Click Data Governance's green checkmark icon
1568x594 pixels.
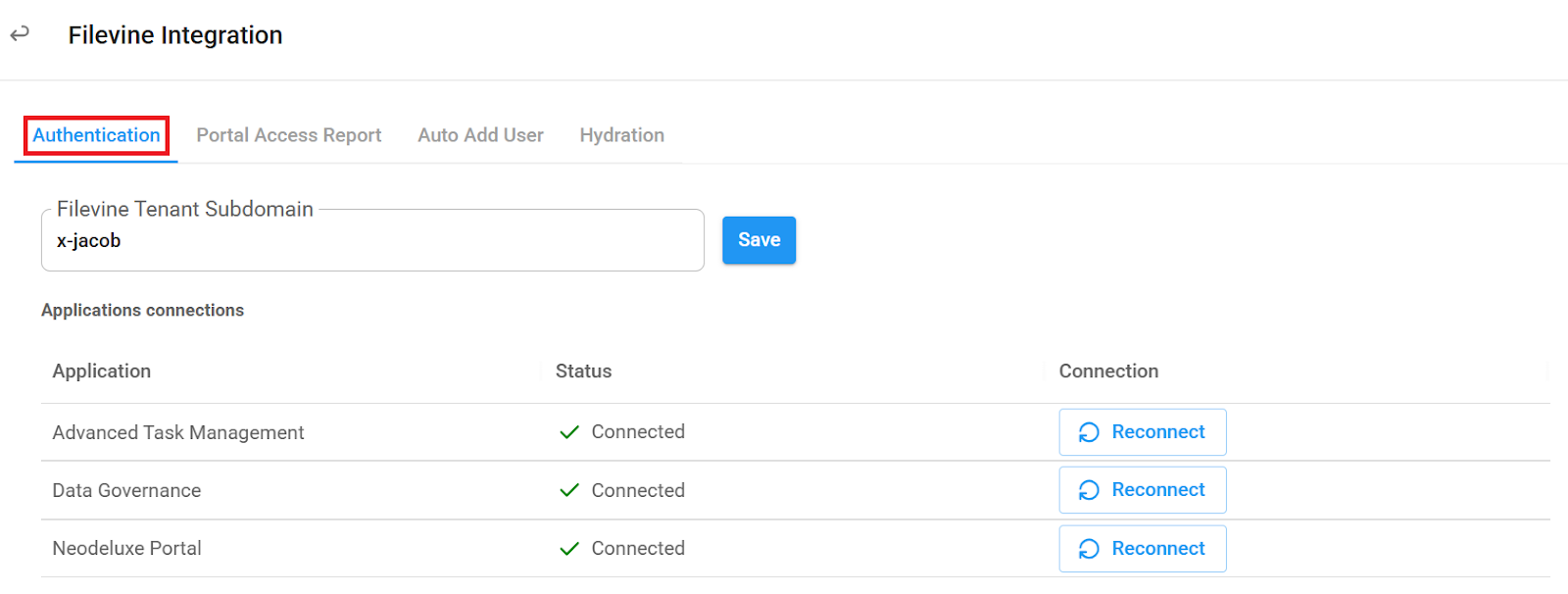click(x=569, y=490)
